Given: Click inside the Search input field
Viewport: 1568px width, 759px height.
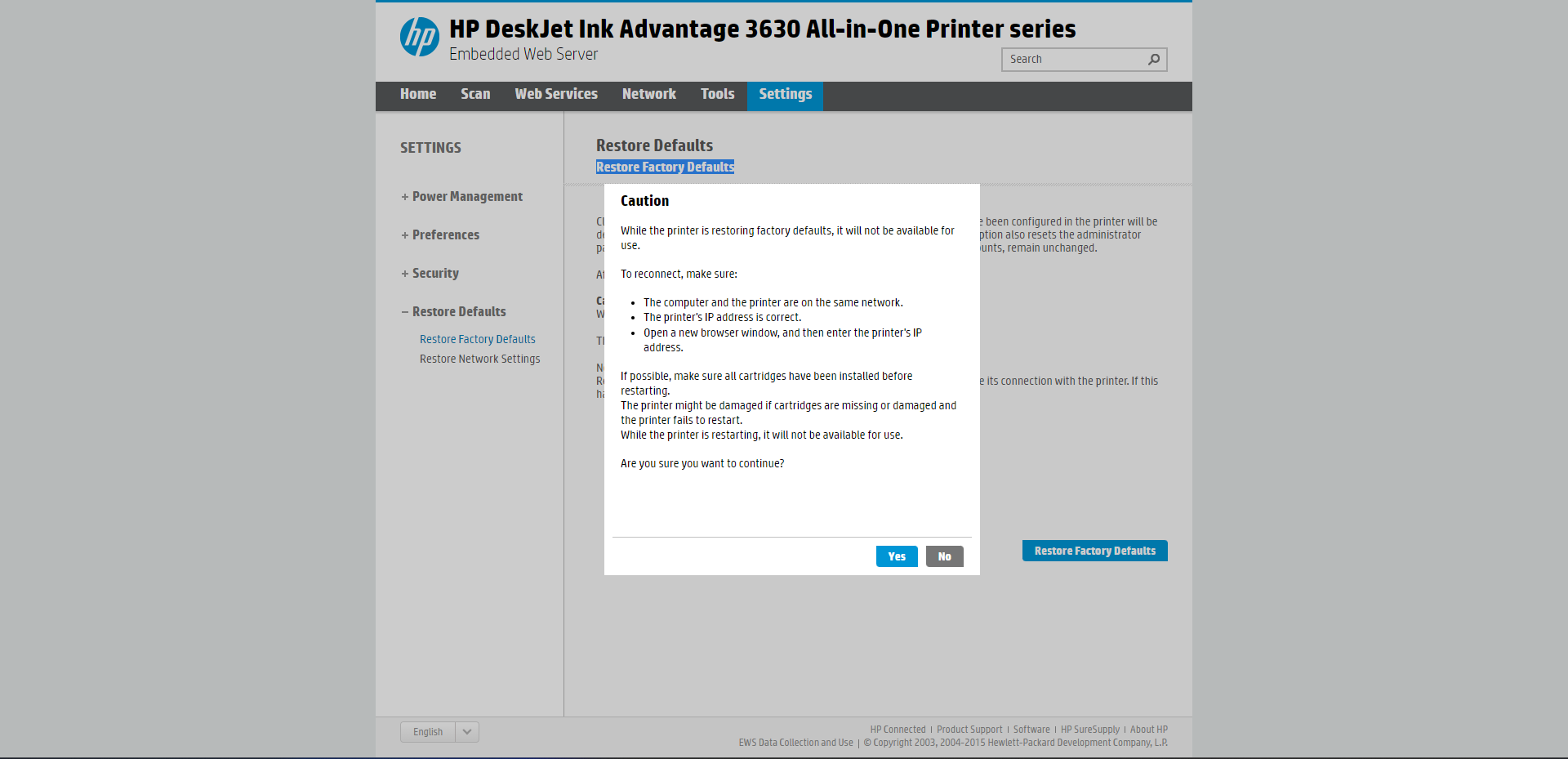Looking at the screenshot, I should (x=1074, y=60).
